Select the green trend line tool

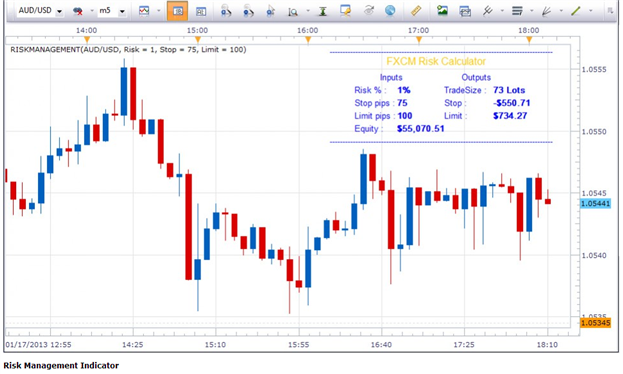click(x=575, y=11)
